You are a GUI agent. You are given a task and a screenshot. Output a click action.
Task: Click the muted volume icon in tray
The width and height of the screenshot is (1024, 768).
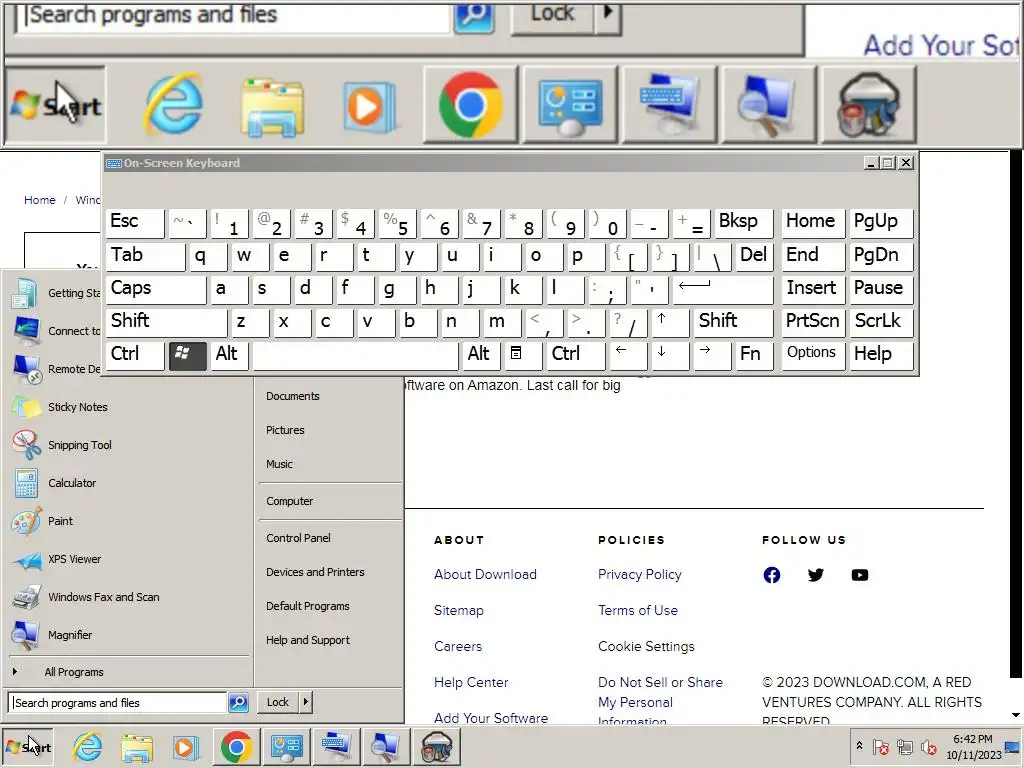coord(929,746)
